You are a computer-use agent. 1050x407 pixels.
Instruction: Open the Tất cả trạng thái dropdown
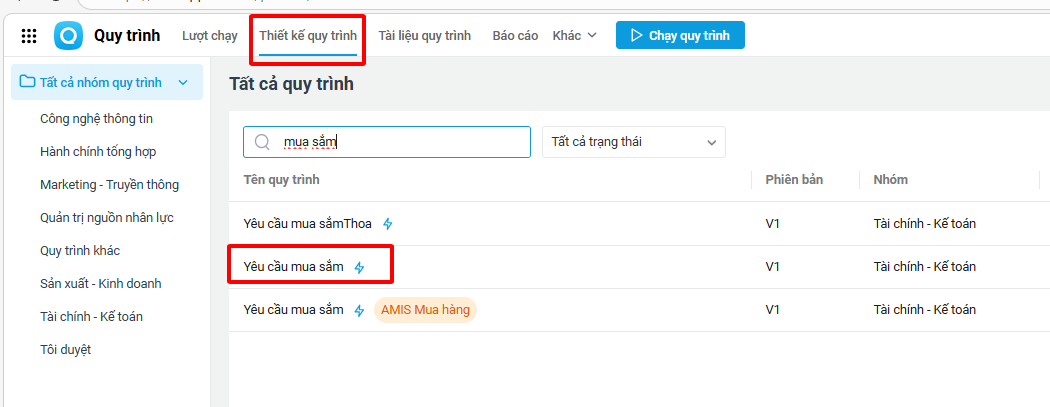633,142
